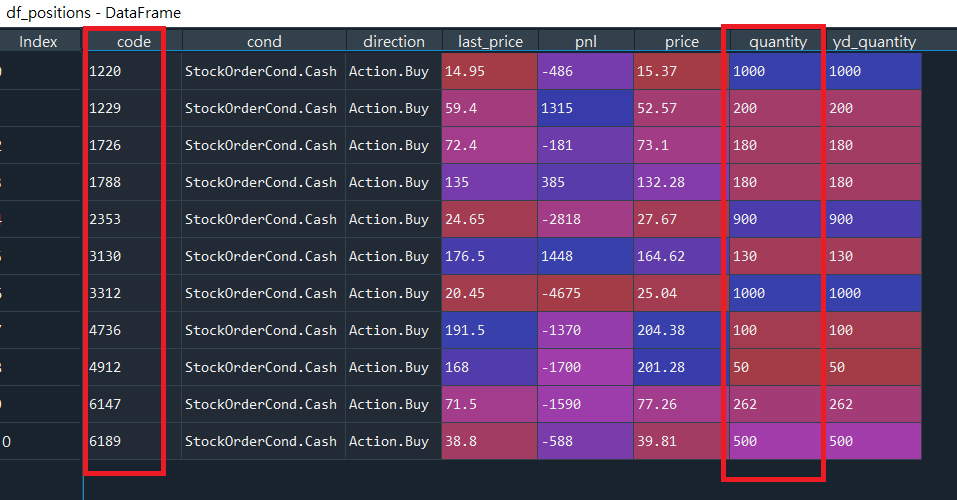The height and width of the screenshot is (500, 957).
Task: Click code cell 6189
Action: (x=133, y=441)
